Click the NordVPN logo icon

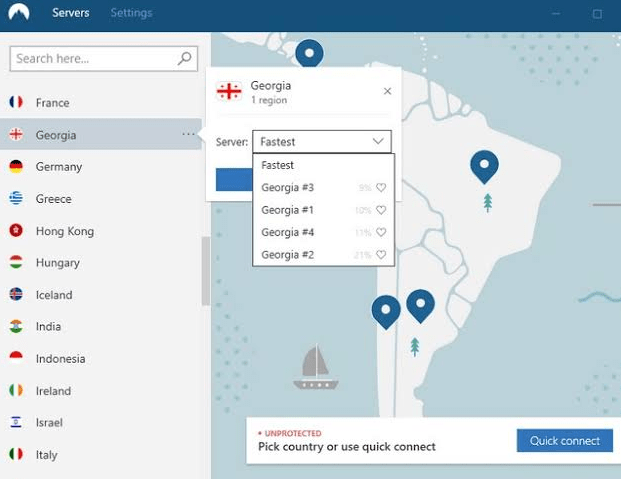18,13
